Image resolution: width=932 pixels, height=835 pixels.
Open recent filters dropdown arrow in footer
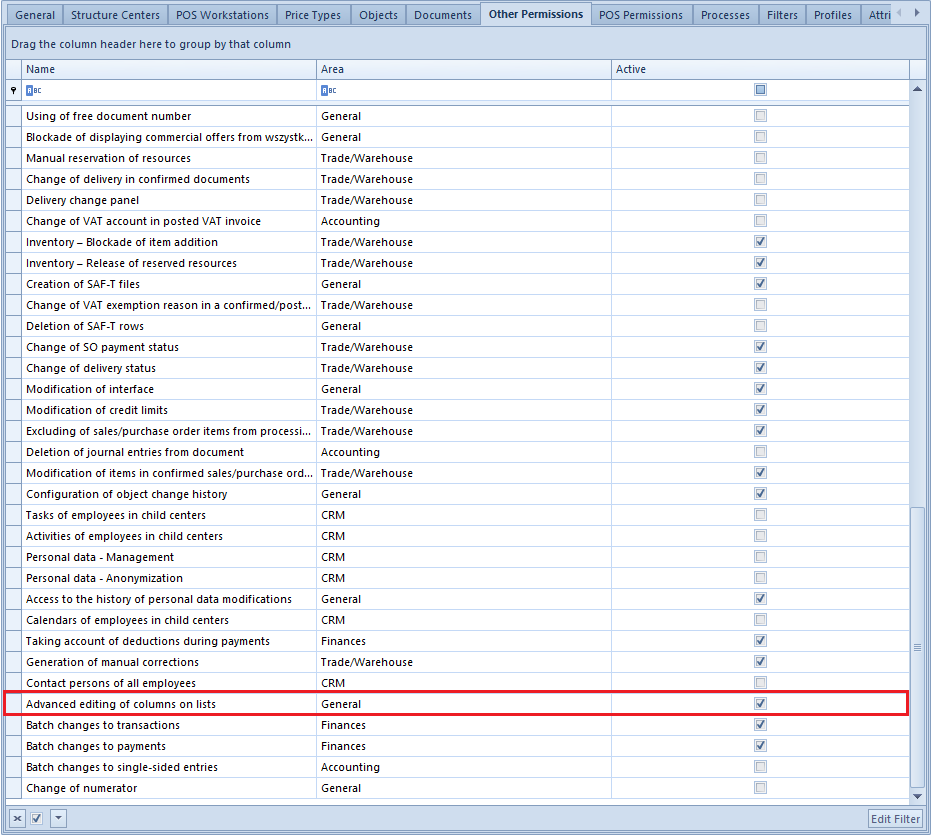pos(58,818)
